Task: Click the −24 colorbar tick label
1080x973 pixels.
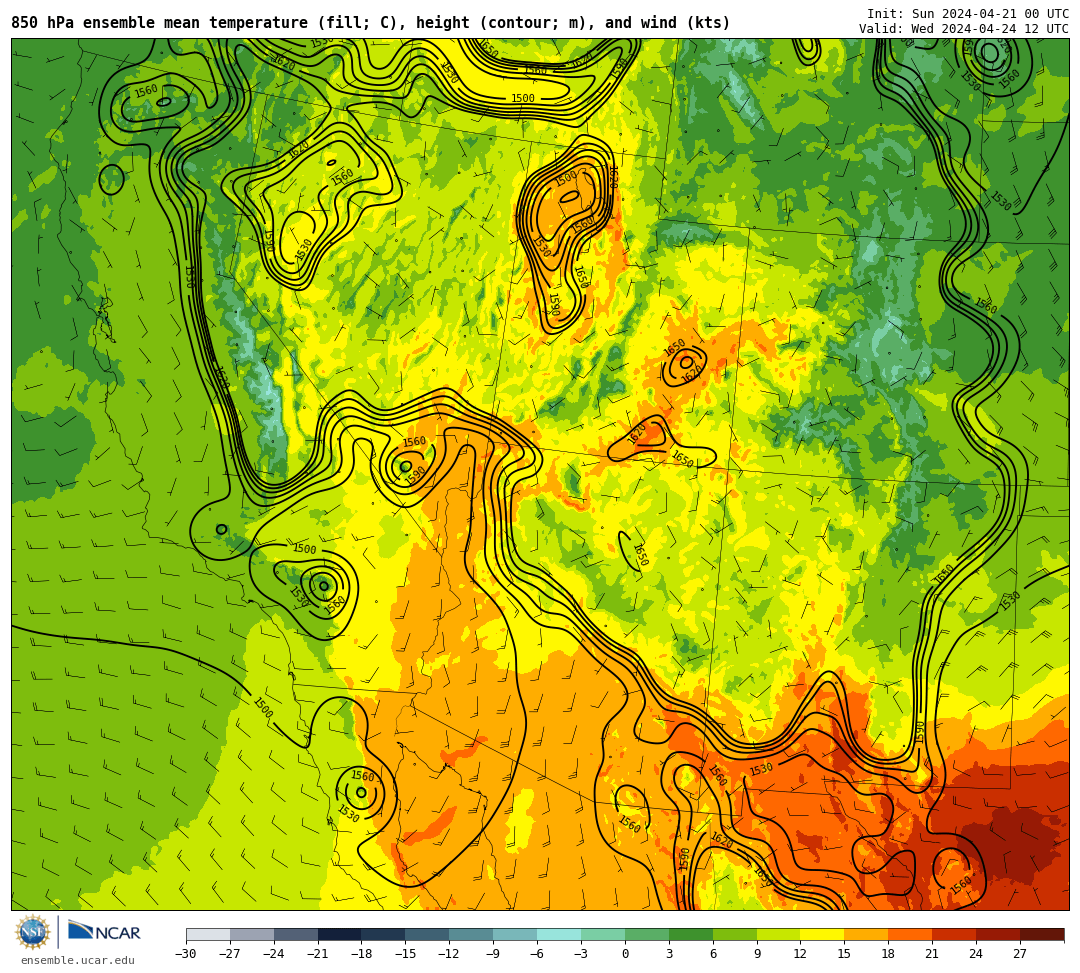Action: [x=274, y=954]
